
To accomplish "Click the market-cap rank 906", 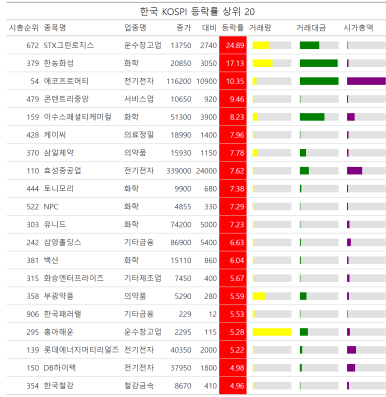I will tap(33, 314).
